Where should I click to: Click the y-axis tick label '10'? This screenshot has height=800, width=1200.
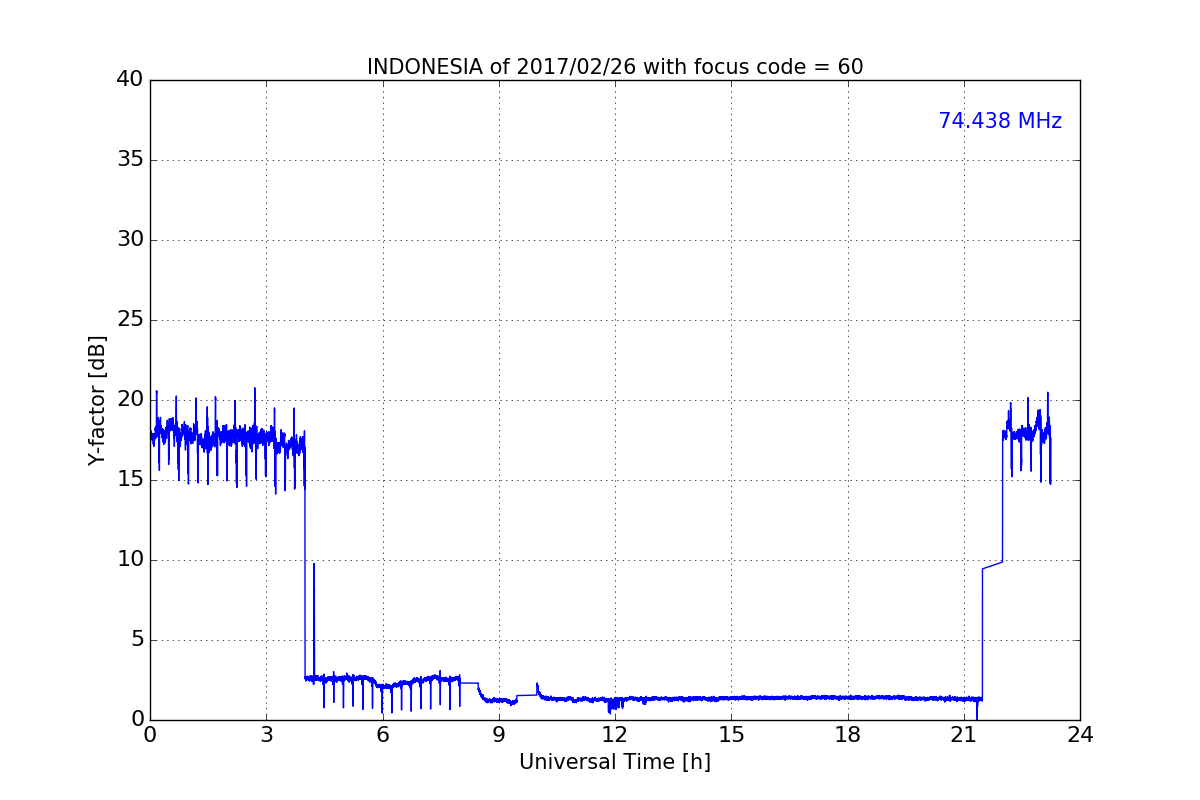(130, 560)
